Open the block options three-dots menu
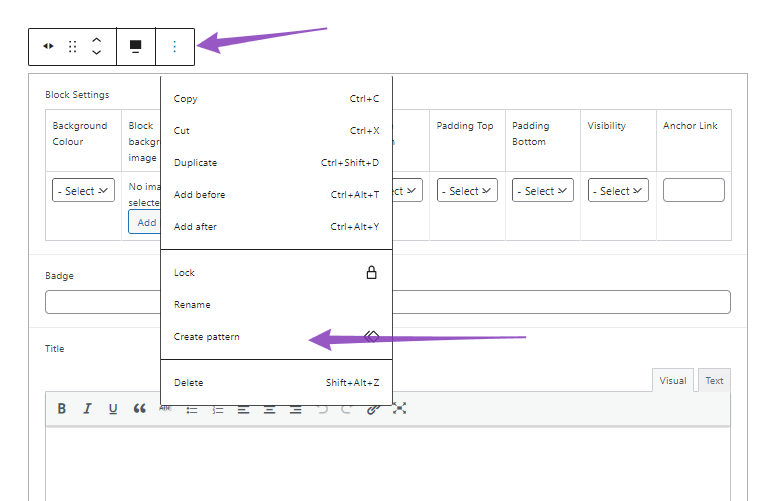The height and width of the screenshot is (501, 768). [175, 47]
